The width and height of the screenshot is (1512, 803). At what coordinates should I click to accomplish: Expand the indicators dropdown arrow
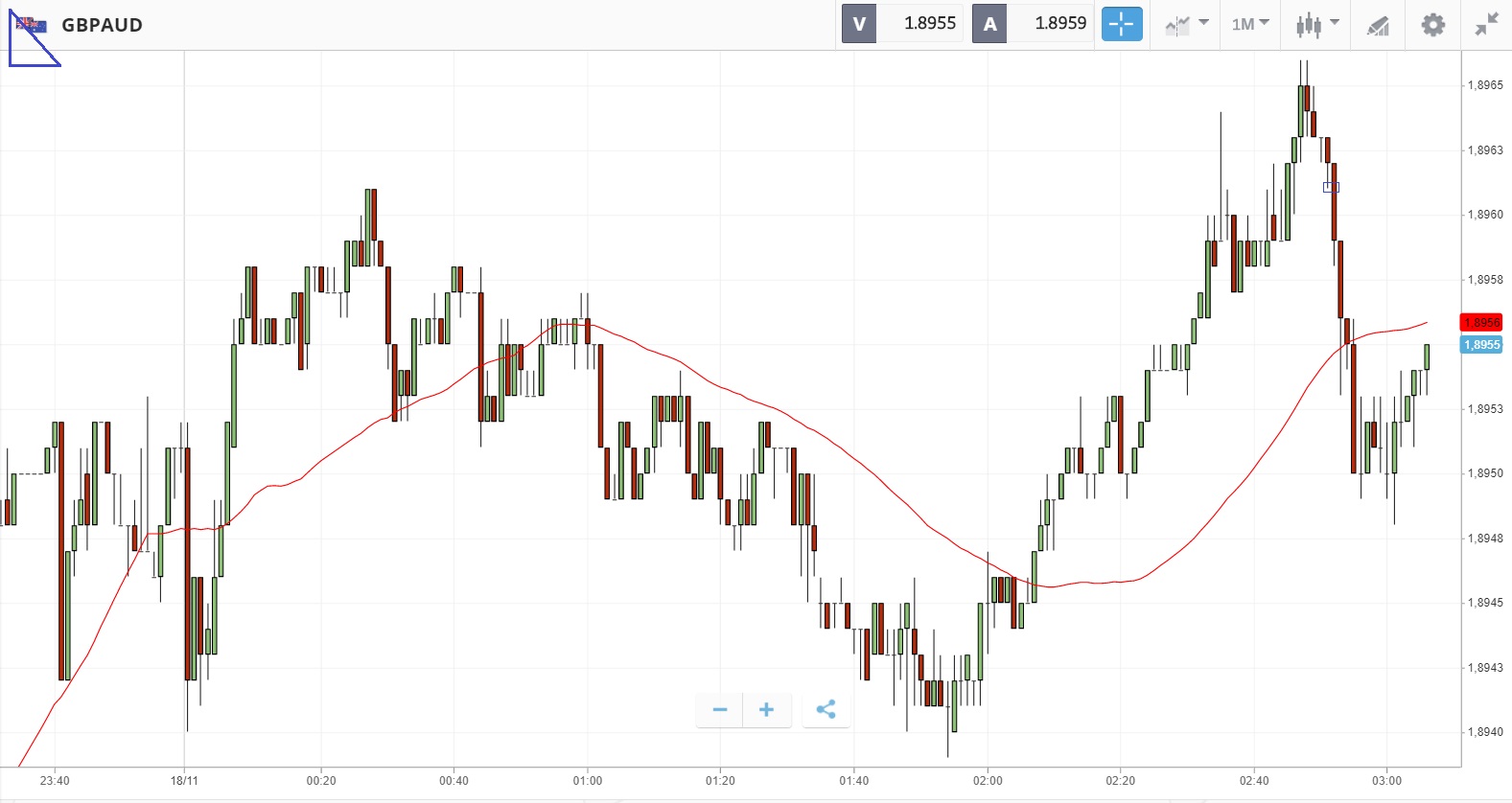(1204, 22)
